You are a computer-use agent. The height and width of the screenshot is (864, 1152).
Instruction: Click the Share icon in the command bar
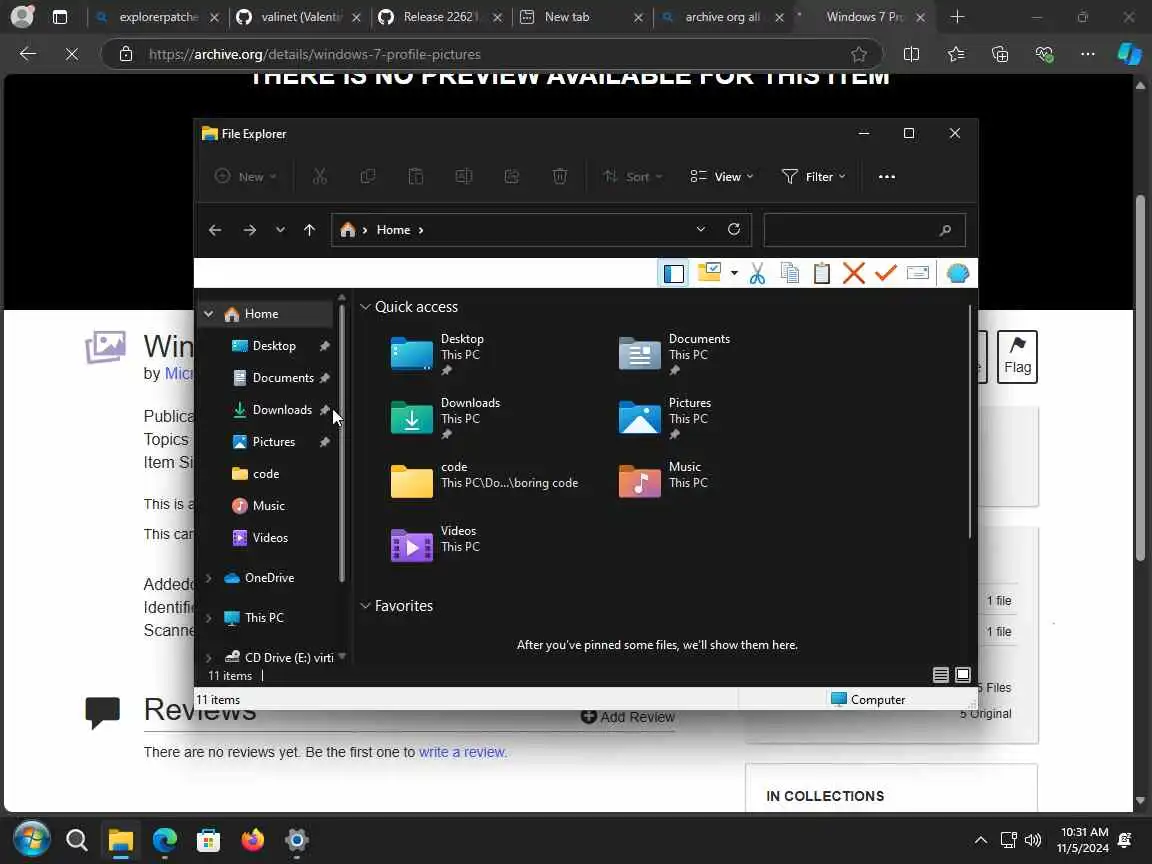tap(511, 176)
